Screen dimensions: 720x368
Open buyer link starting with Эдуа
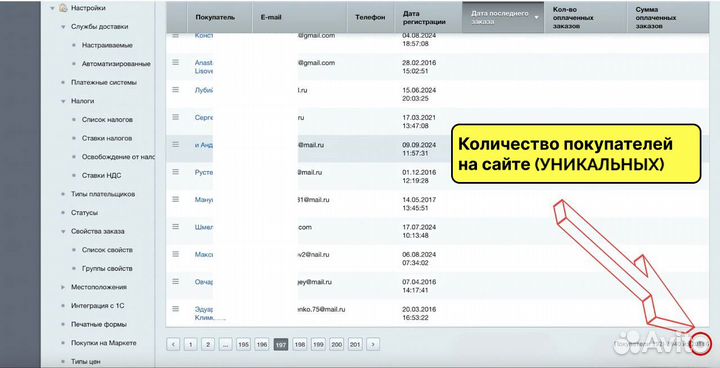pyautogui.click(x=205, y=313)
